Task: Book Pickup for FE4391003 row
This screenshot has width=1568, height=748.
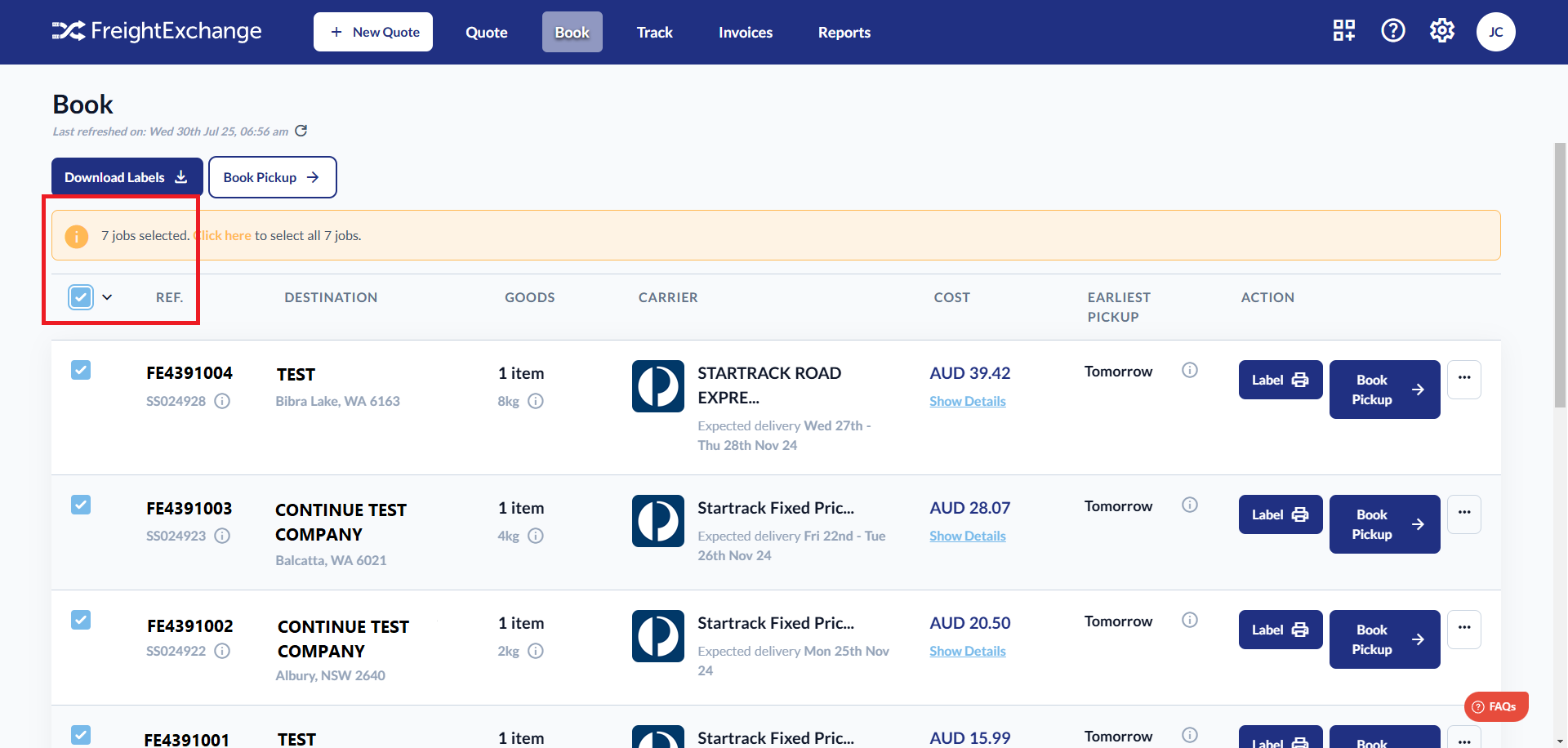Action: [x=1385, y=524]
